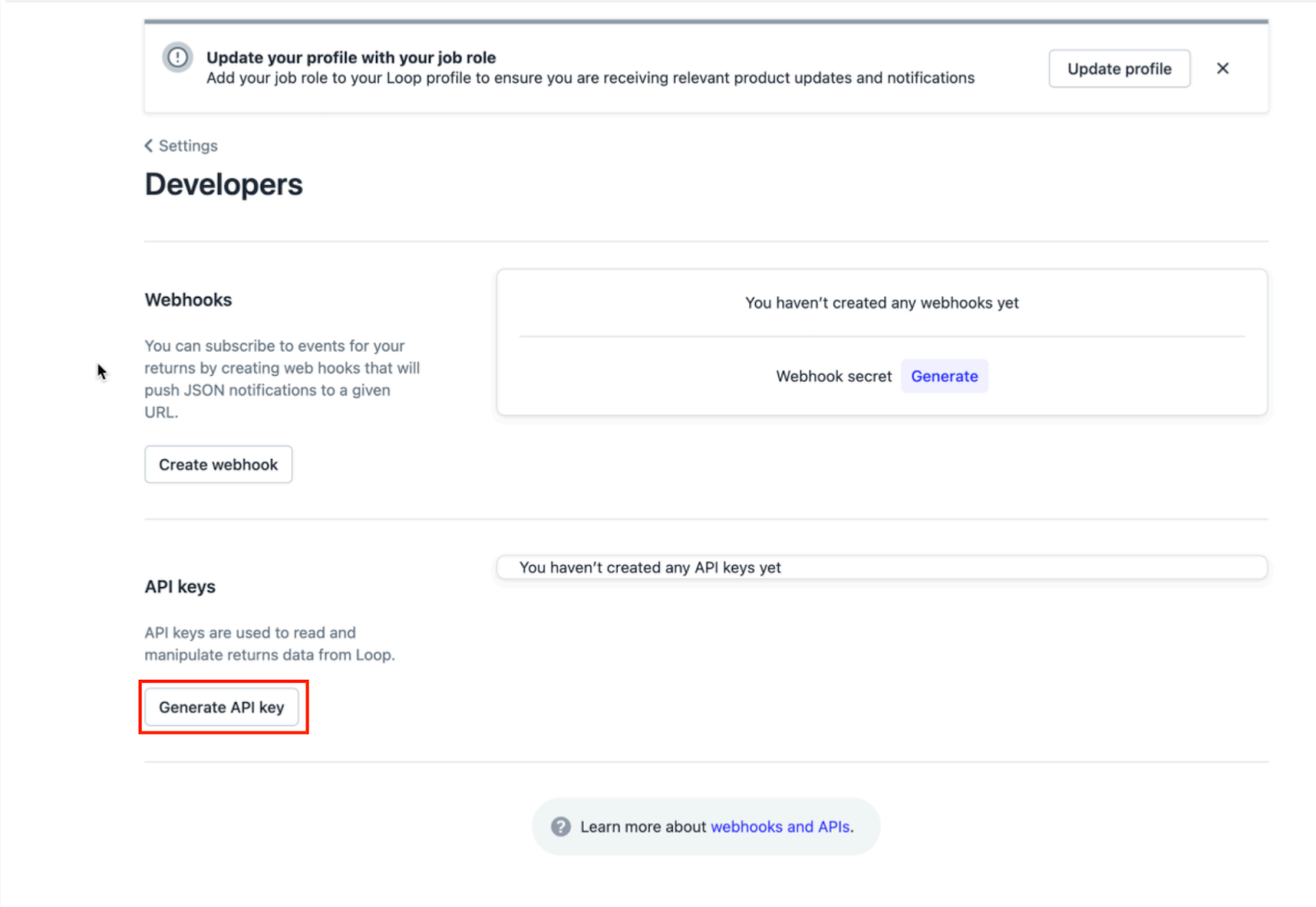Open the webhooks and APIs link
Image resolution: width=1316 pixels, height=907 pixels.
click(780, 826)
